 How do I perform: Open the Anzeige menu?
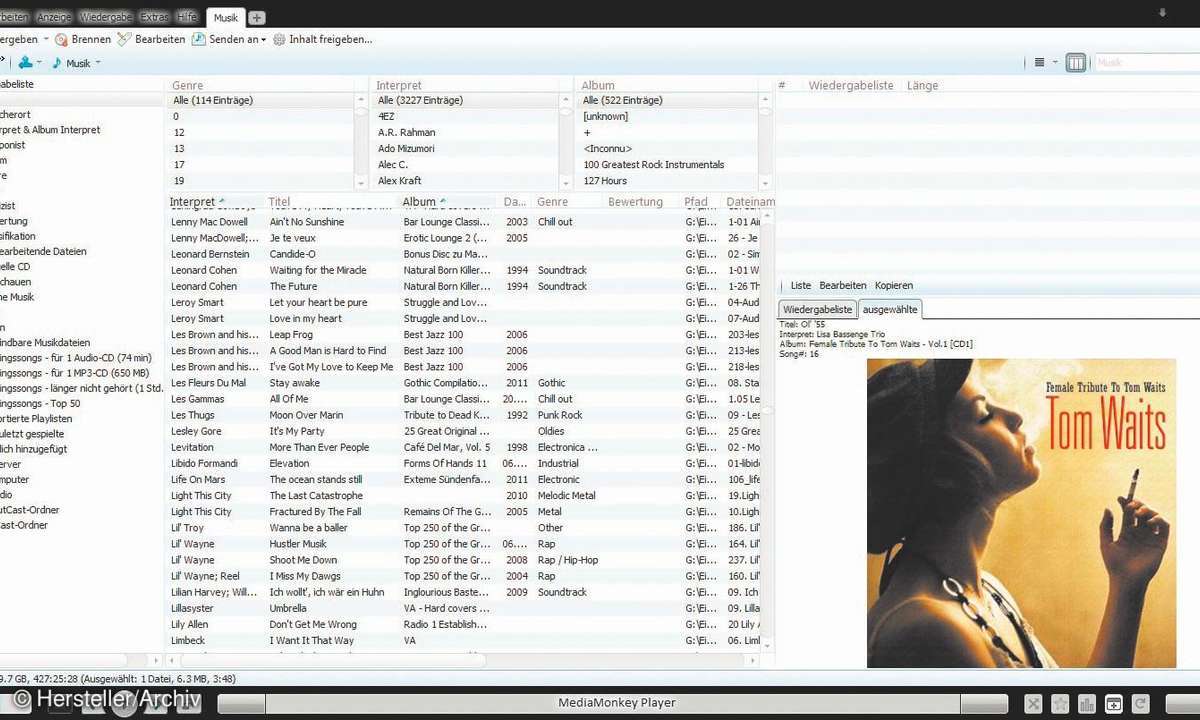pyautogui.click(x=53, y=17)
